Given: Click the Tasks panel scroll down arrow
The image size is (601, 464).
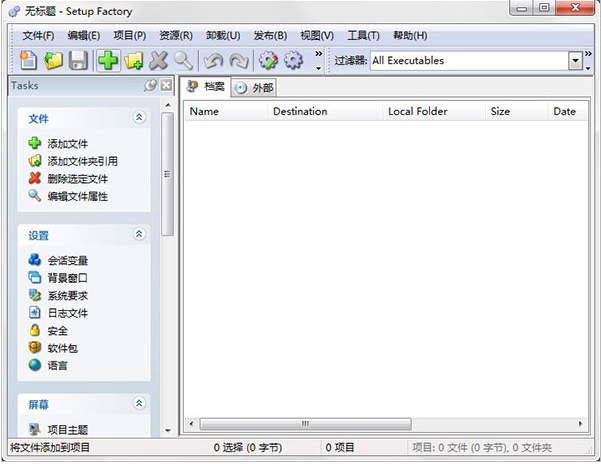Looking at the screenshot, I should 167,430.
